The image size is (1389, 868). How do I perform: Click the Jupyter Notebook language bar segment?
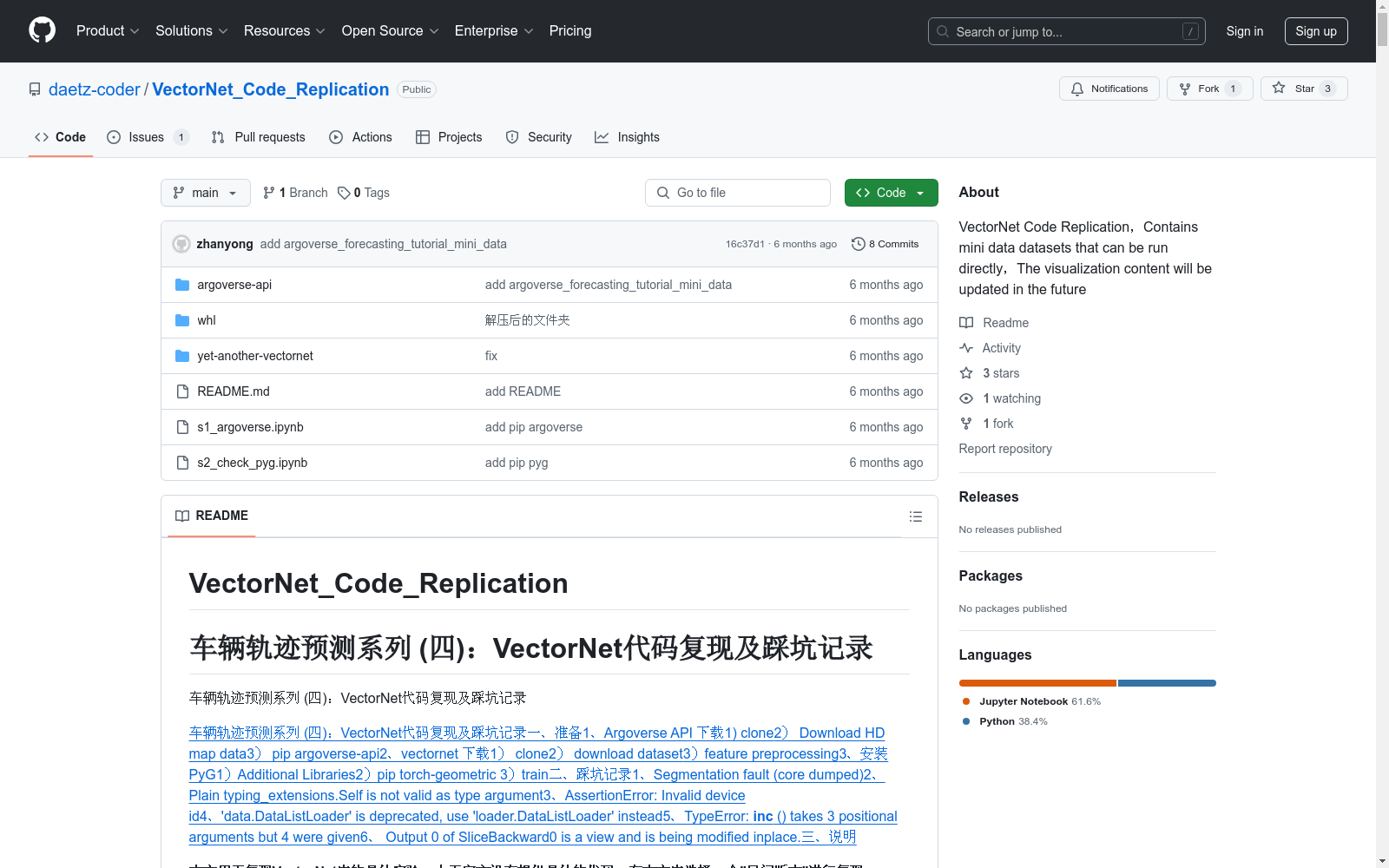click(1037, 683)
